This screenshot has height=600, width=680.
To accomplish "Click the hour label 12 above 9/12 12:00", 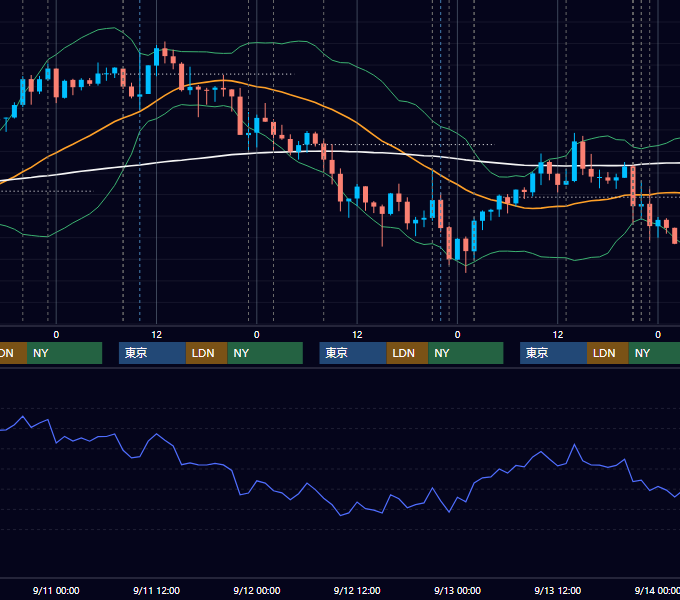I will (357, 335).
